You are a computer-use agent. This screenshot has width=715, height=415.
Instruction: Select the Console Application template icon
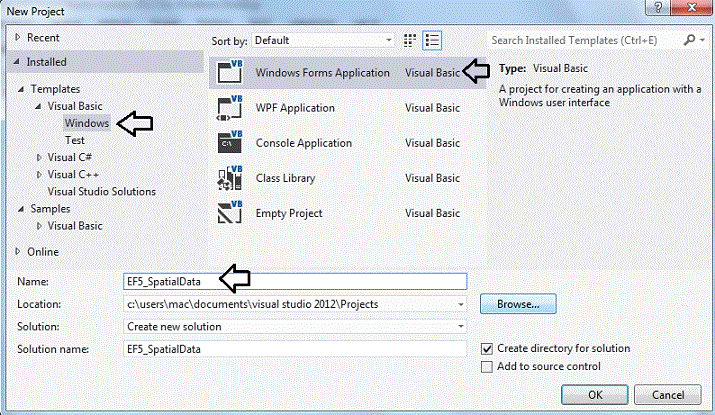coord(230,142)
